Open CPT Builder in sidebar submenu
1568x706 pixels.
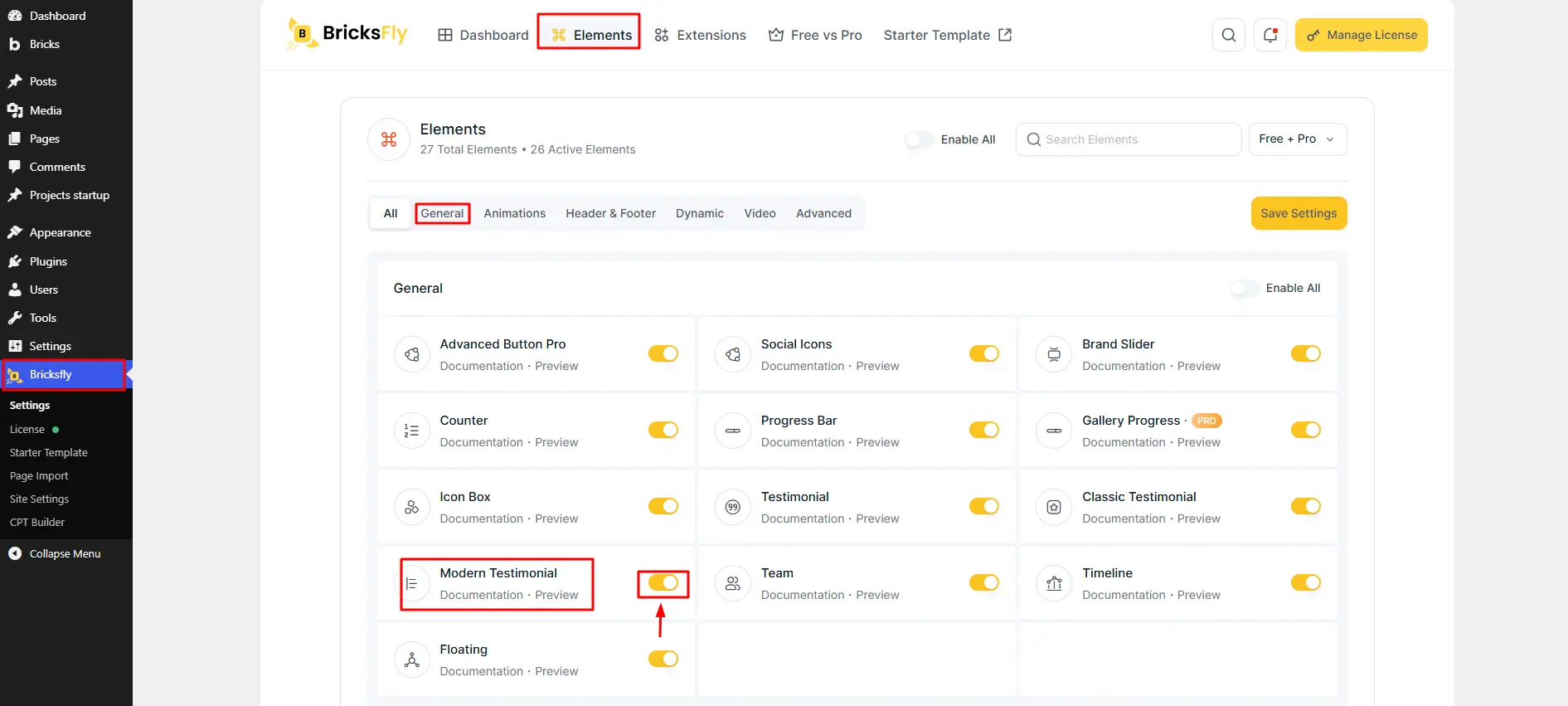37,523
